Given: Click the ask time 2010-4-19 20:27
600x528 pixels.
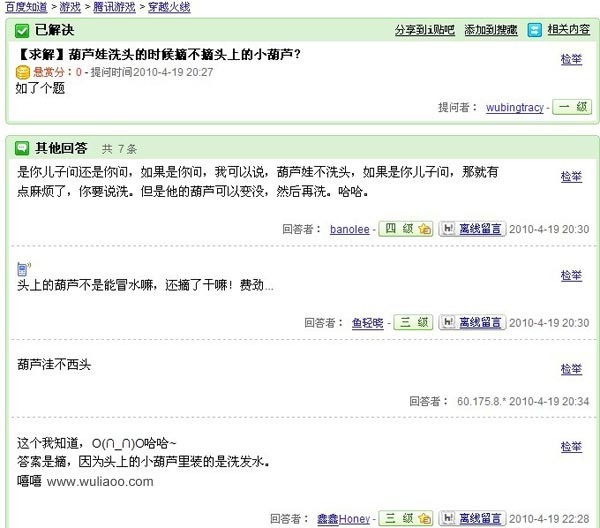Looking at the screenshot, I should (x=173, y=72).
